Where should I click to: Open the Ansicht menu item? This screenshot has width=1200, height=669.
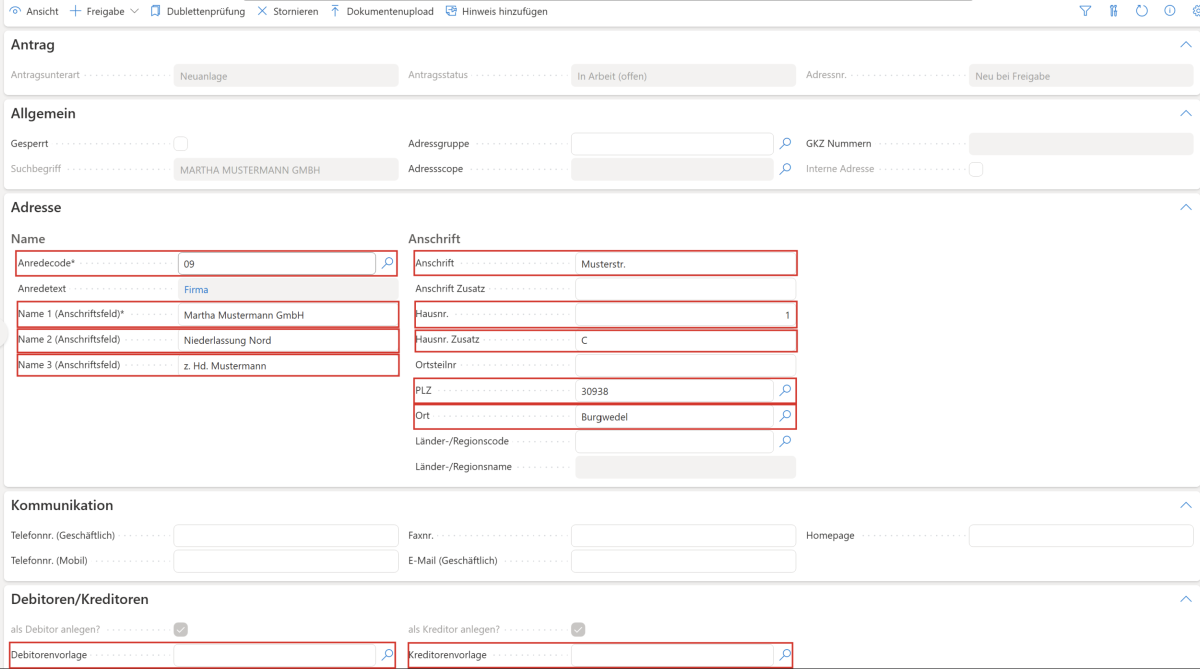pos(34,11)
